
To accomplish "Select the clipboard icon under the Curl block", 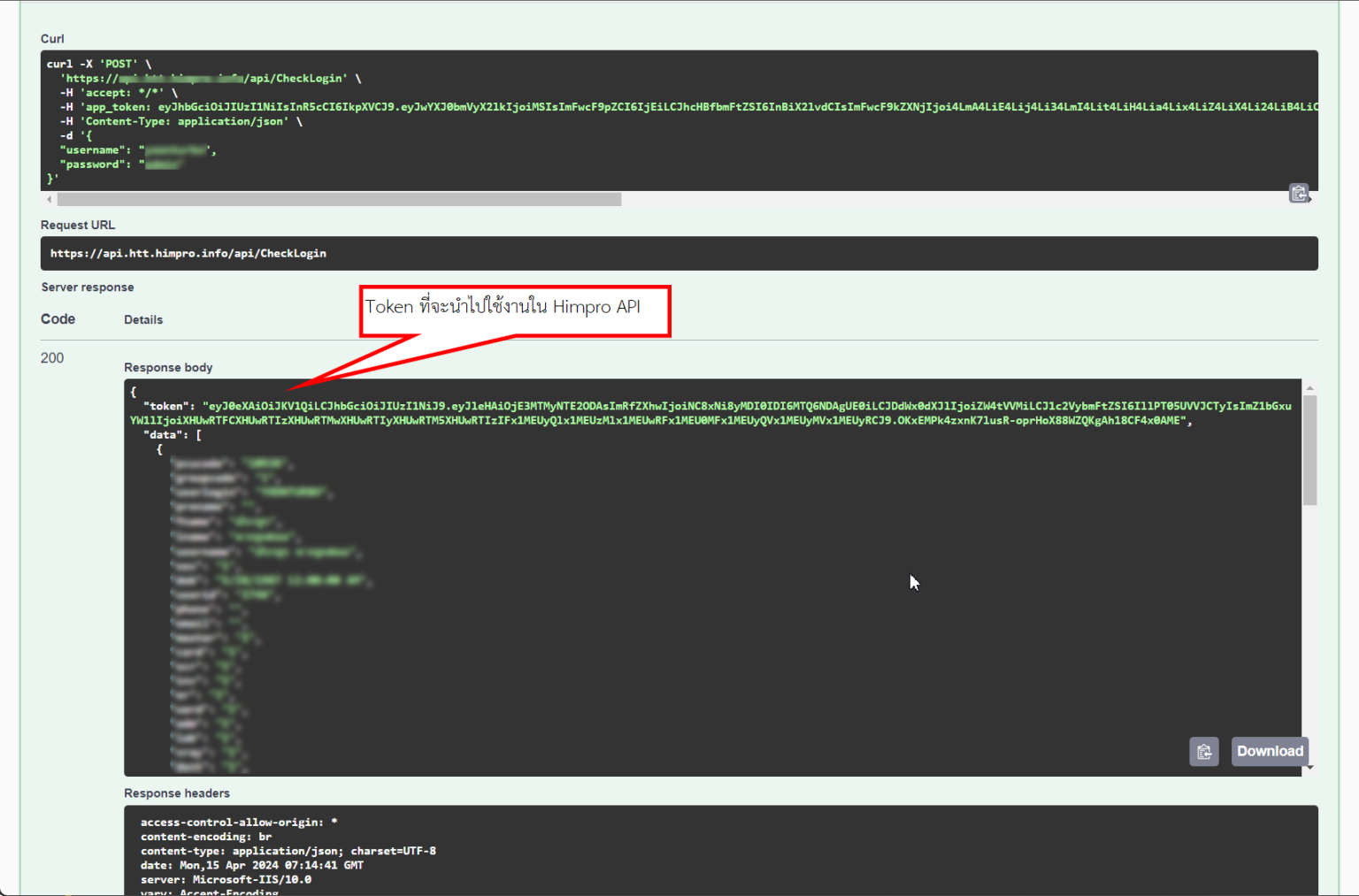I will coord(1298,193).
